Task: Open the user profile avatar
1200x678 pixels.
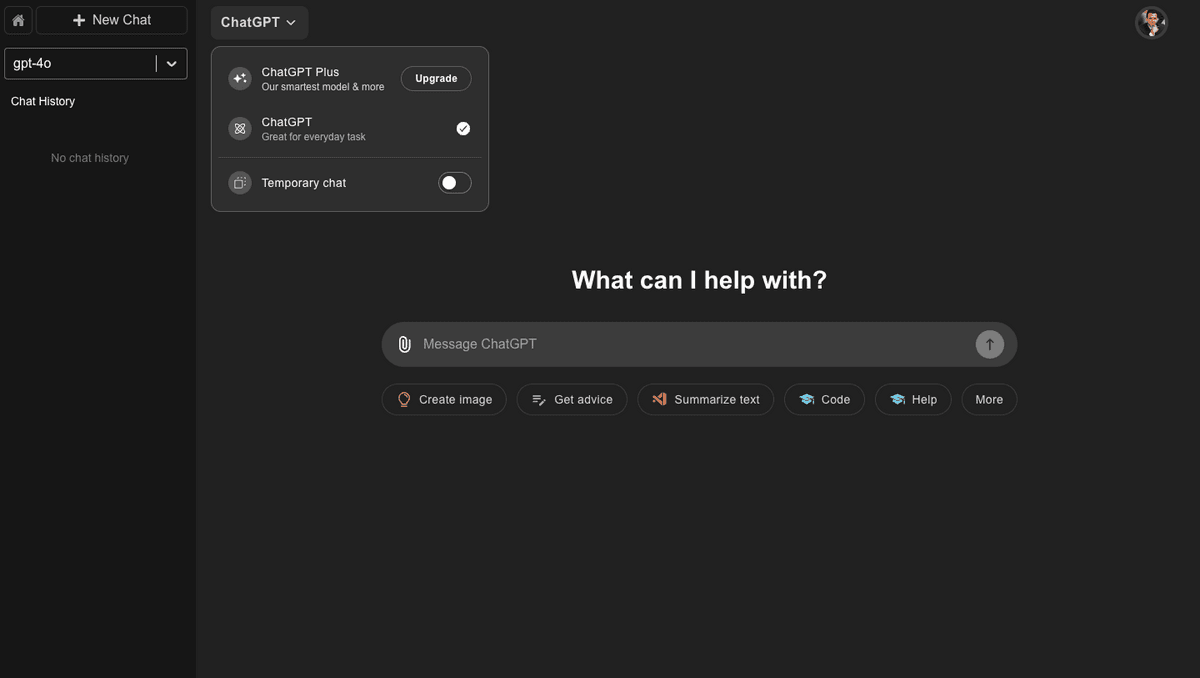Action: click(x=1151, y=22)
